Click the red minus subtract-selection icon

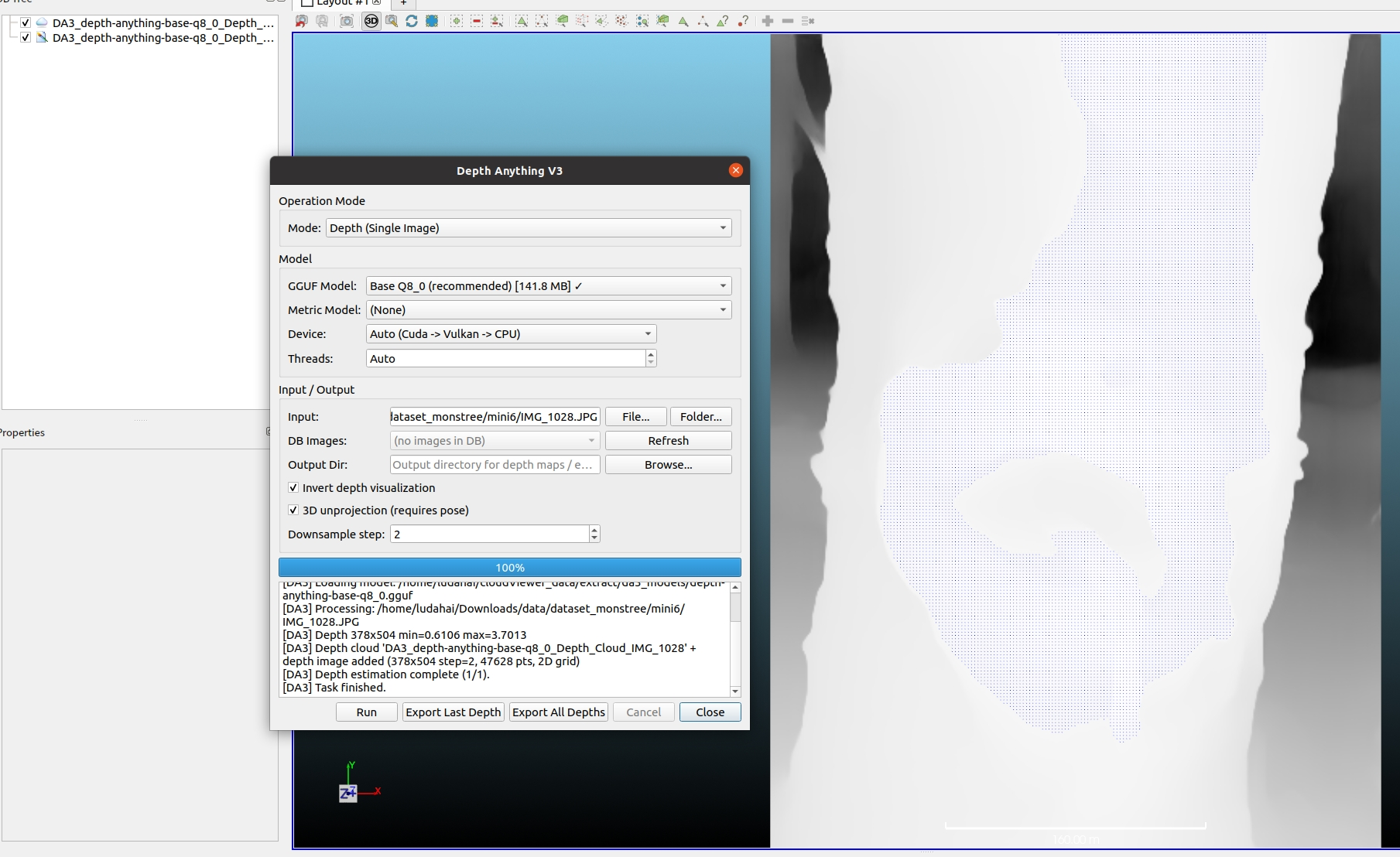[477, 21]
